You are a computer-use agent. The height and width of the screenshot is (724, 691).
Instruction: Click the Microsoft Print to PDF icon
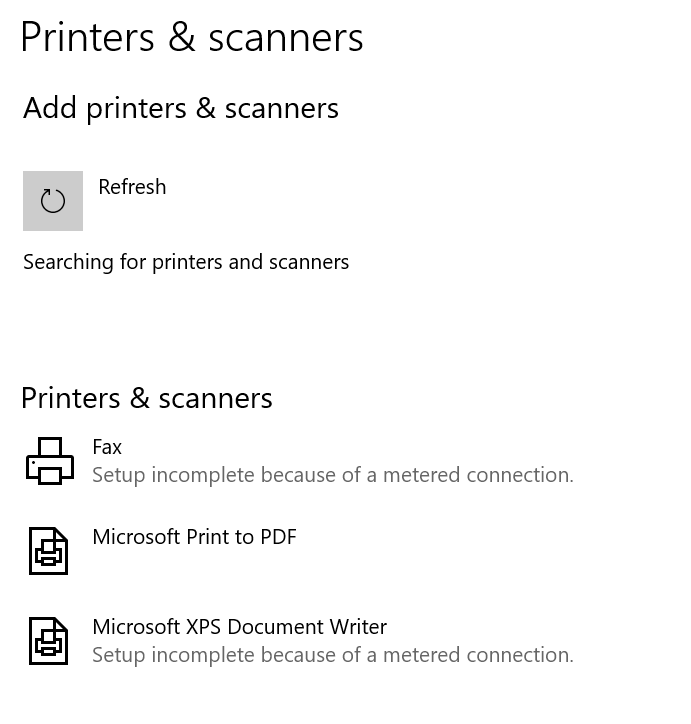tap(48, 551)
